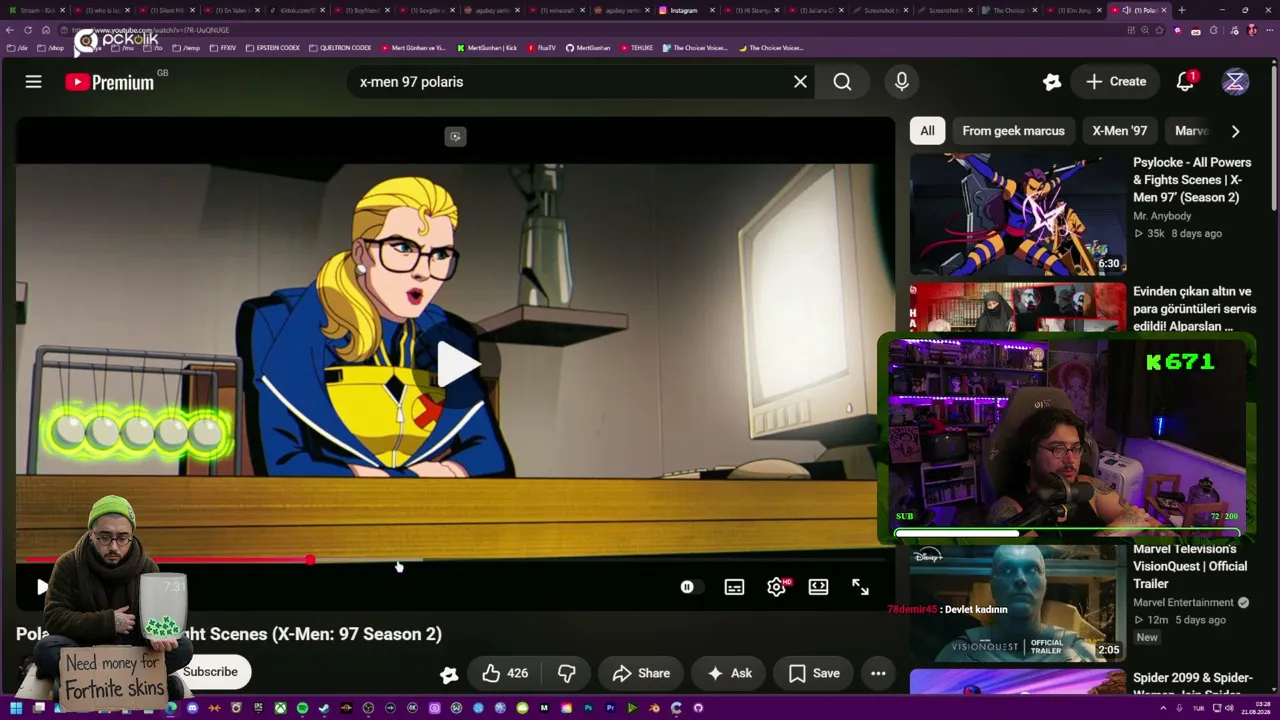Open Photoshop from the taskbar

(588, 708)
